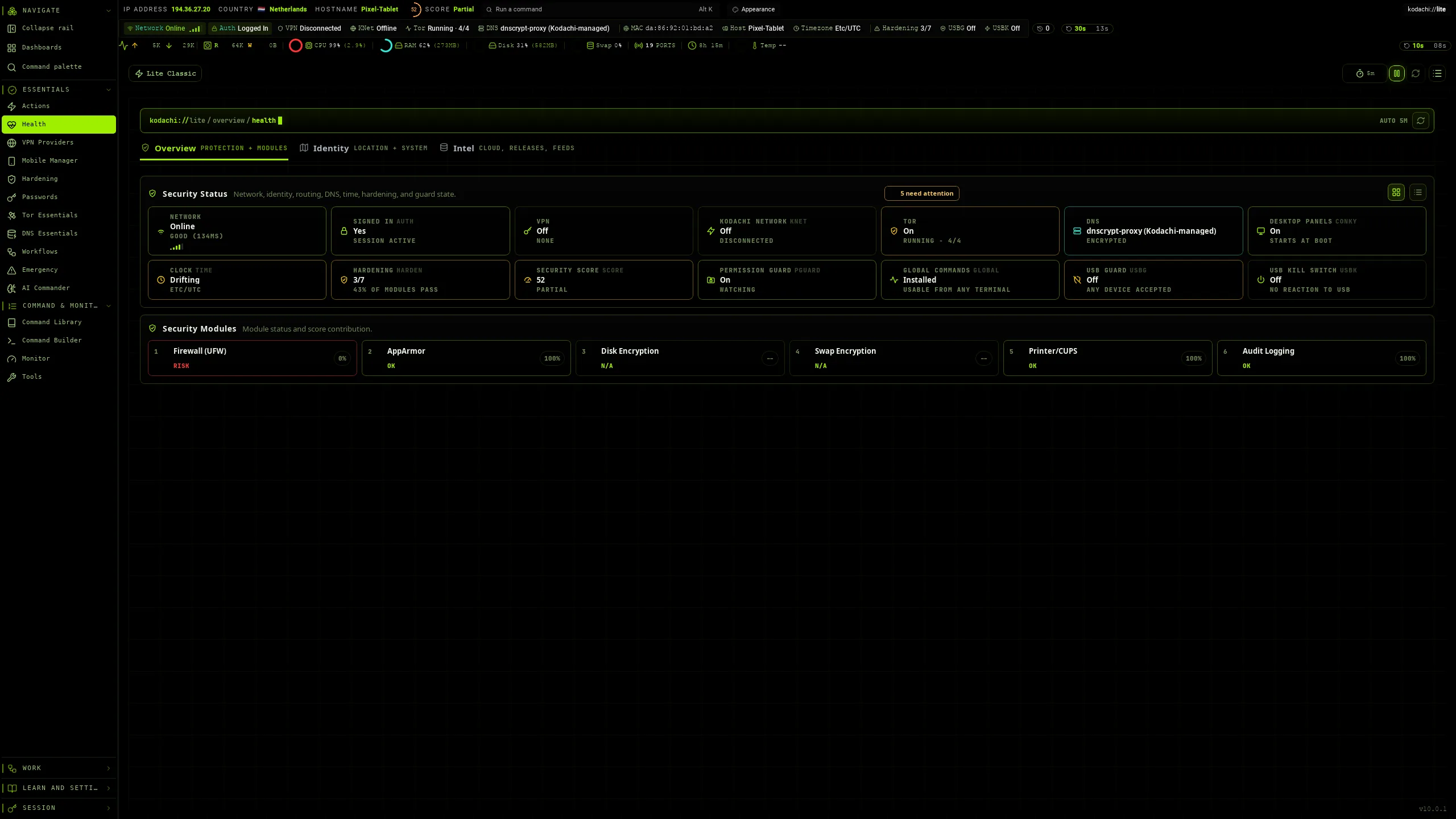The height and width of the screenshot is (819, 1456).
Task: Collapse the ESSENTIALS section
Action: 59,89
